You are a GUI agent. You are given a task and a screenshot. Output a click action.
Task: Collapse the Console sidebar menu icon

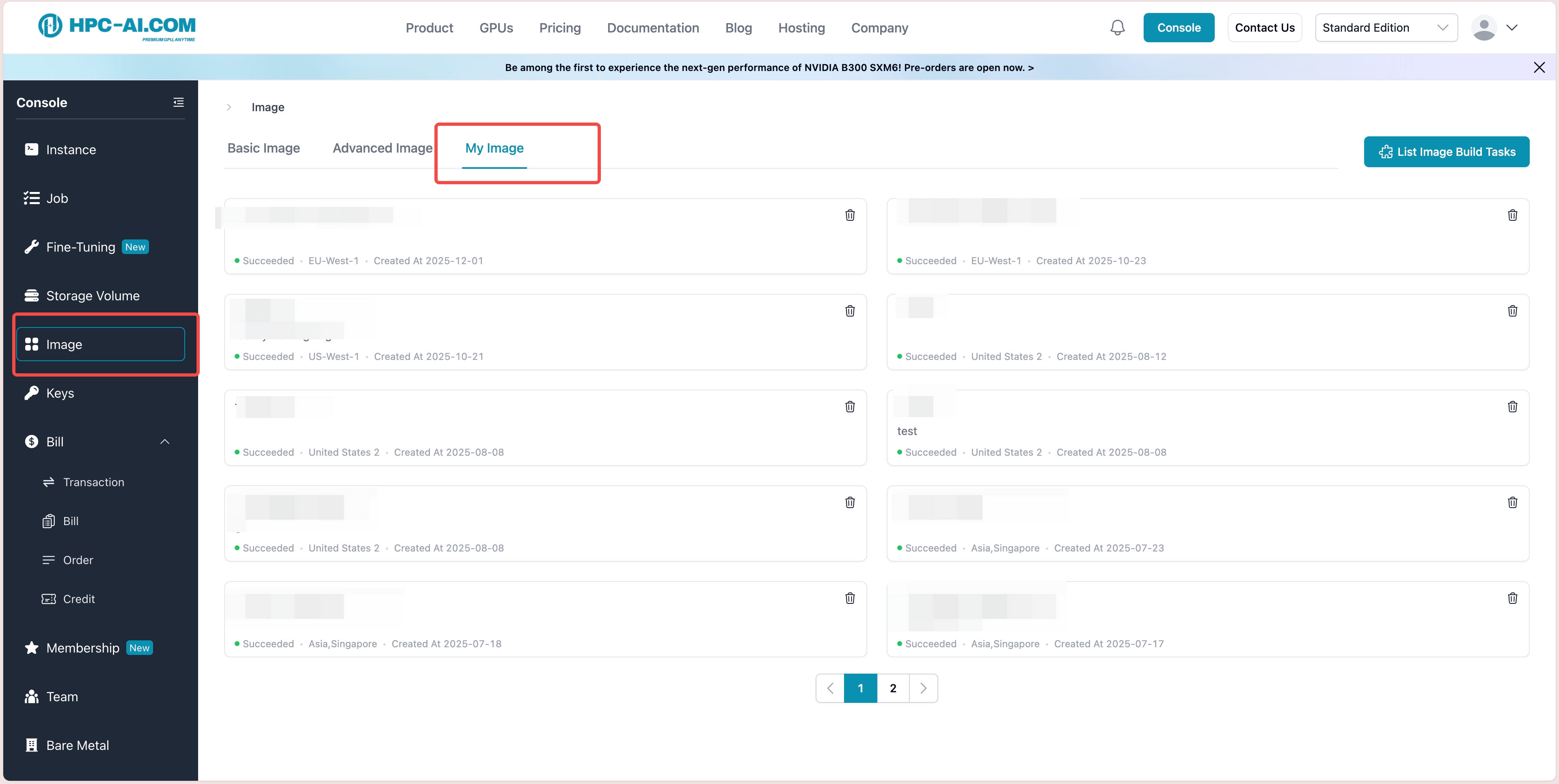178,102
